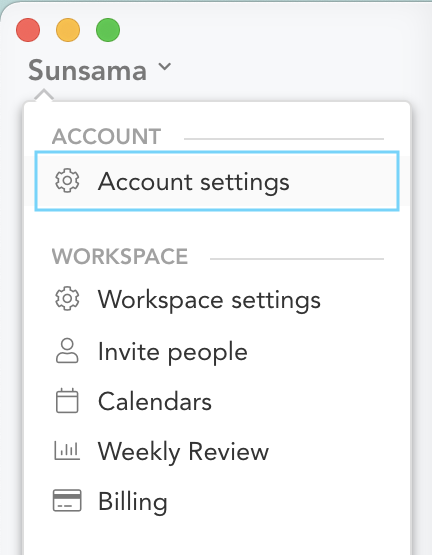The height and width of the screenshot is (555, 432).
Task: Click the Workspace settings gear icon
Action: (67, 299)
